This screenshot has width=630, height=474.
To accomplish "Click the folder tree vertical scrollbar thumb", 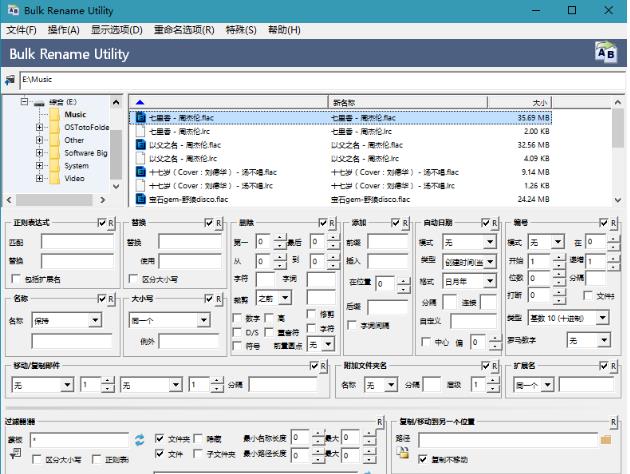I will [x=116, y=154].
